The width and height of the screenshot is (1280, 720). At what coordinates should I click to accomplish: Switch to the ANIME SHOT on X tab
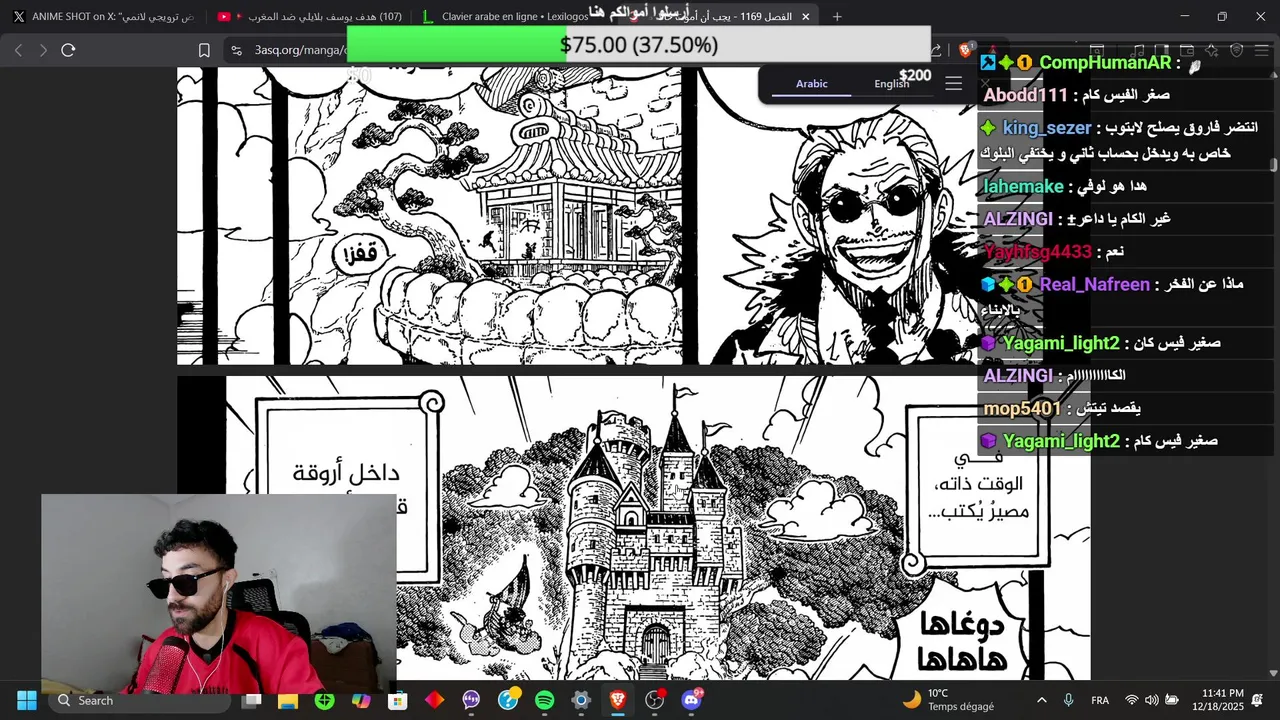point(103,16)
